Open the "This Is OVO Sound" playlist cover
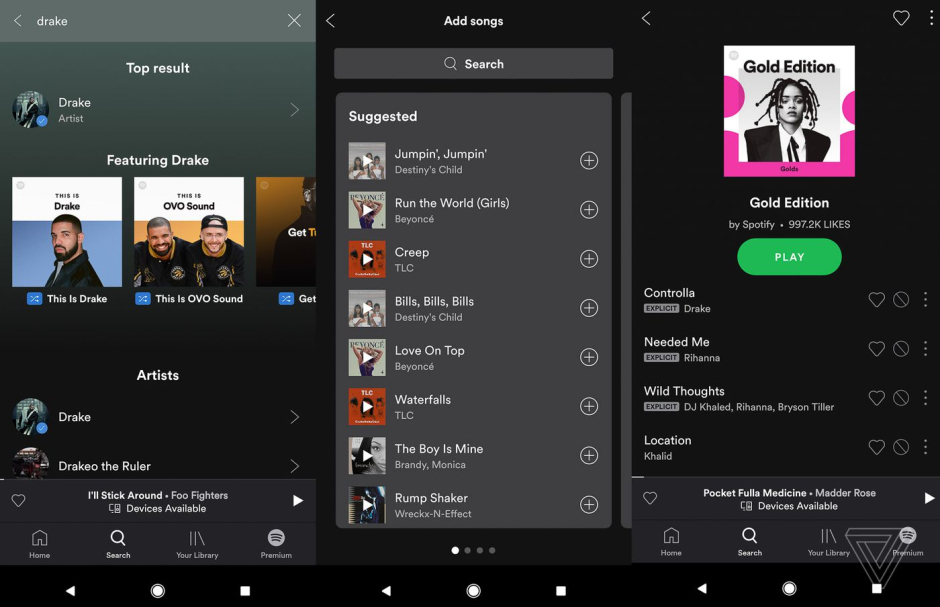The image size is (940, 607). point(189,232)
